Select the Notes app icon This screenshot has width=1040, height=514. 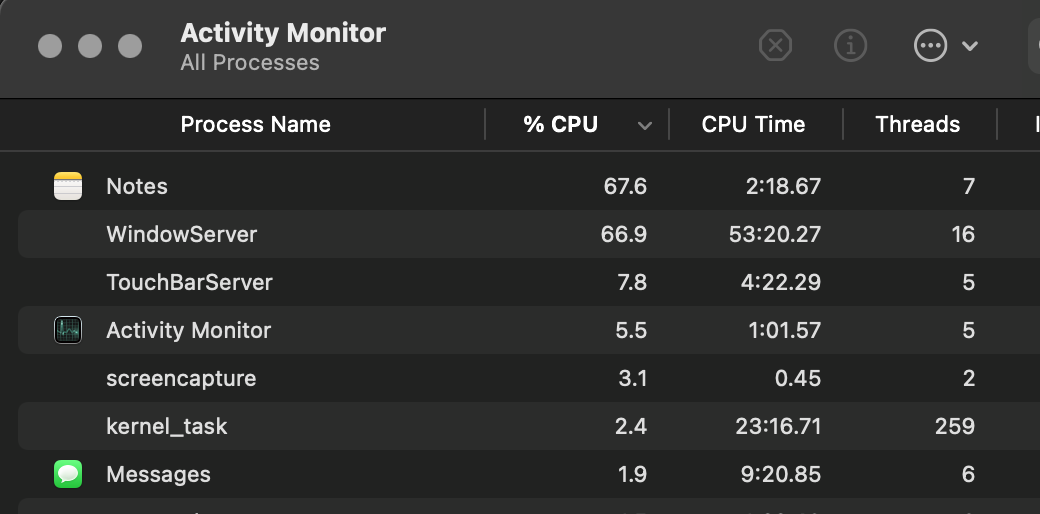coord(67,186)
